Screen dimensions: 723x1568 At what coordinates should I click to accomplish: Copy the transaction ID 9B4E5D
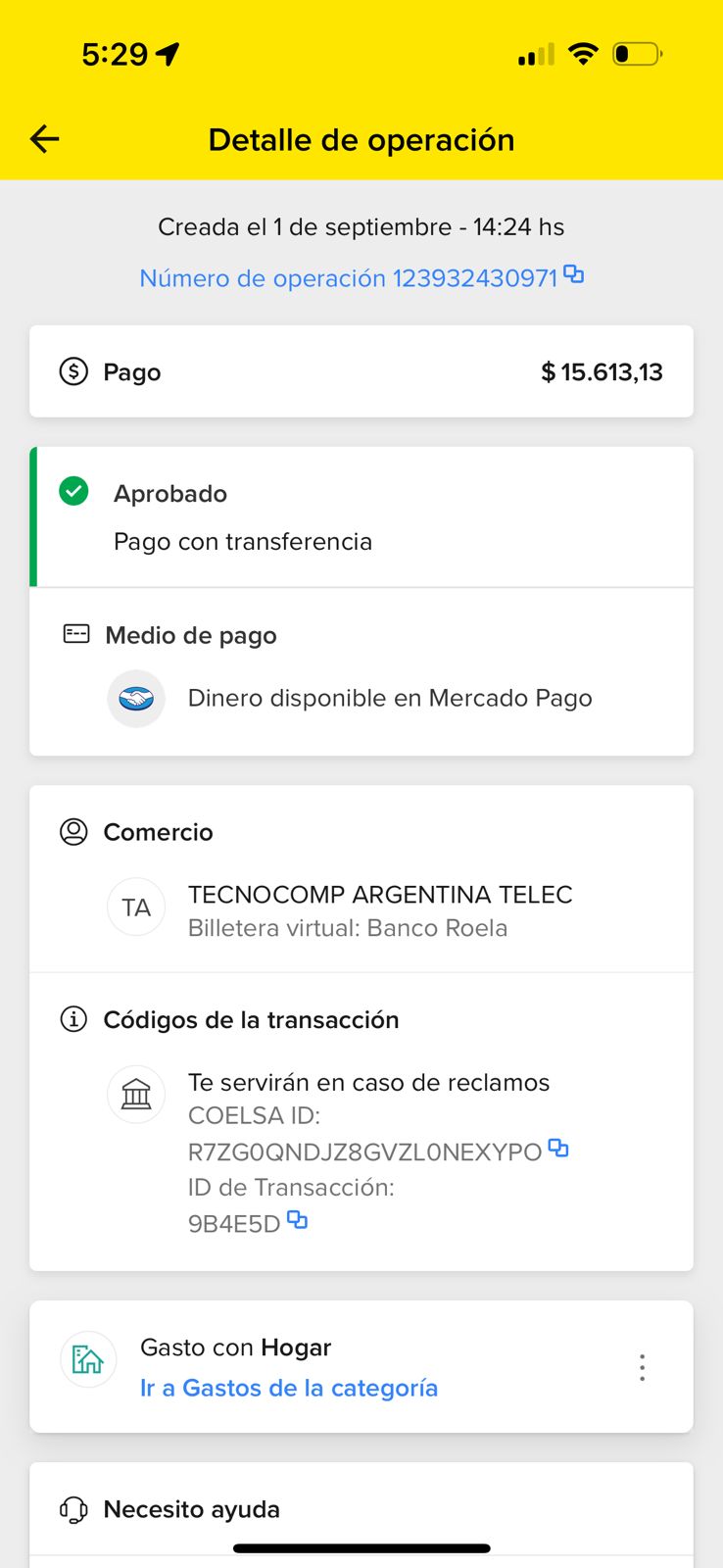[x=297, y=1220]
